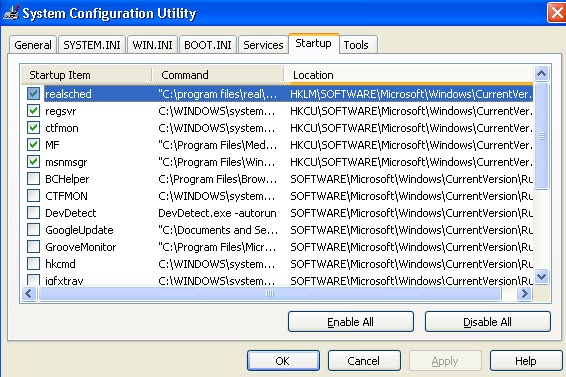This screenshot has height=377, width=566.
Task: Select the DevDetect item name
Action: click(71, 213)
